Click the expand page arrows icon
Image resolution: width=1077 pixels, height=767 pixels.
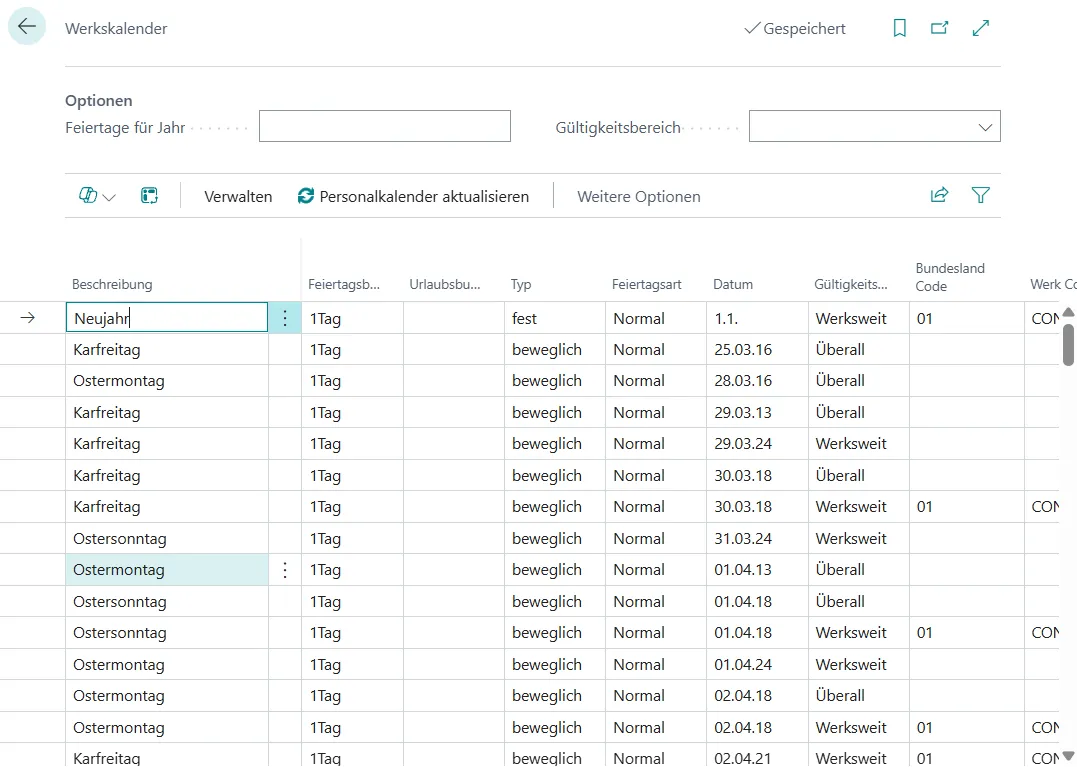click(x=981, y=29)
